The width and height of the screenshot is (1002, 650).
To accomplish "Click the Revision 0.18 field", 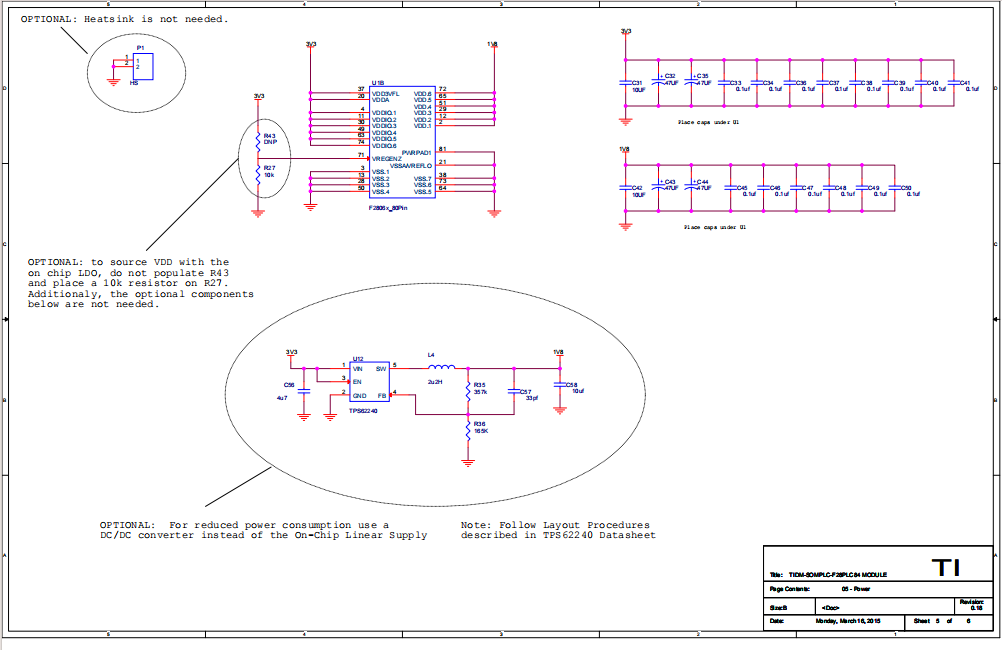I will click(972, 605).
